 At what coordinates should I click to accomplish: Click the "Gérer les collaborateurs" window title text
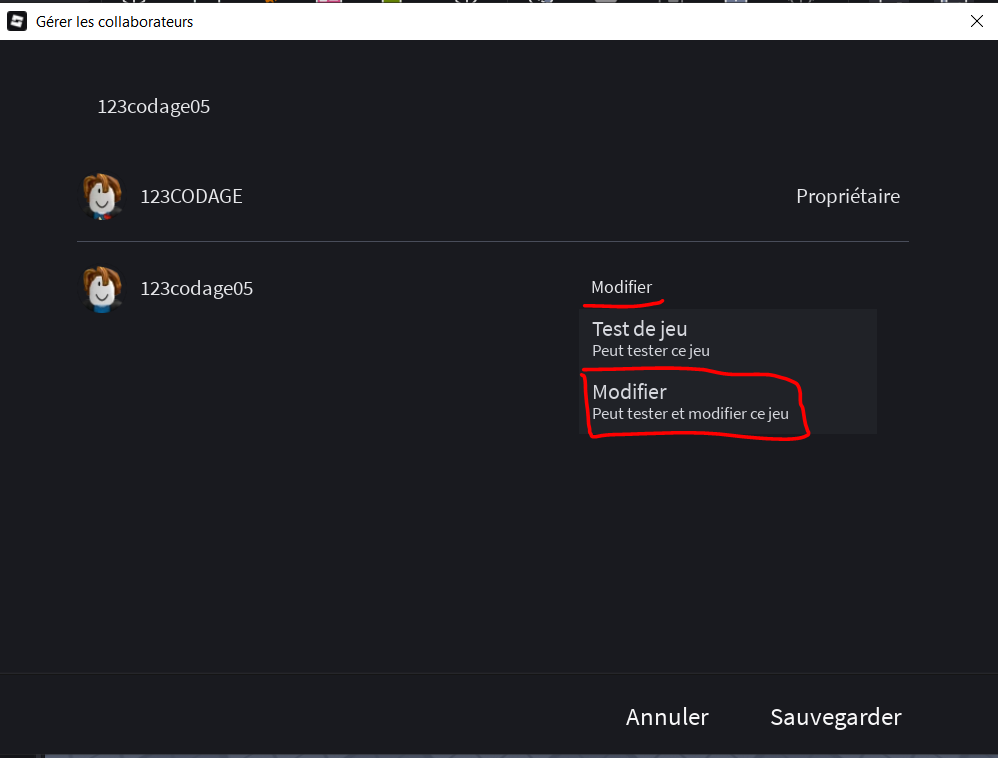[114, 21]
